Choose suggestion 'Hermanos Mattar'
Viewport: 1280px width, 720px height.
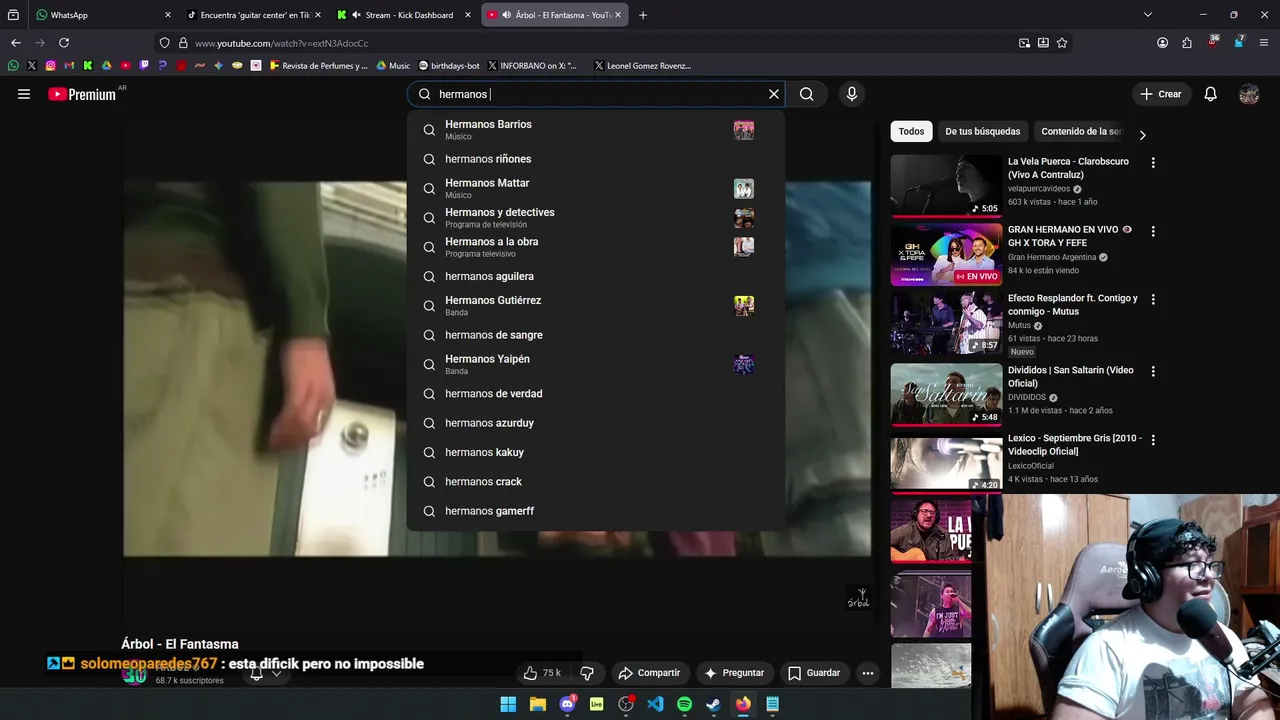point(595,188)
